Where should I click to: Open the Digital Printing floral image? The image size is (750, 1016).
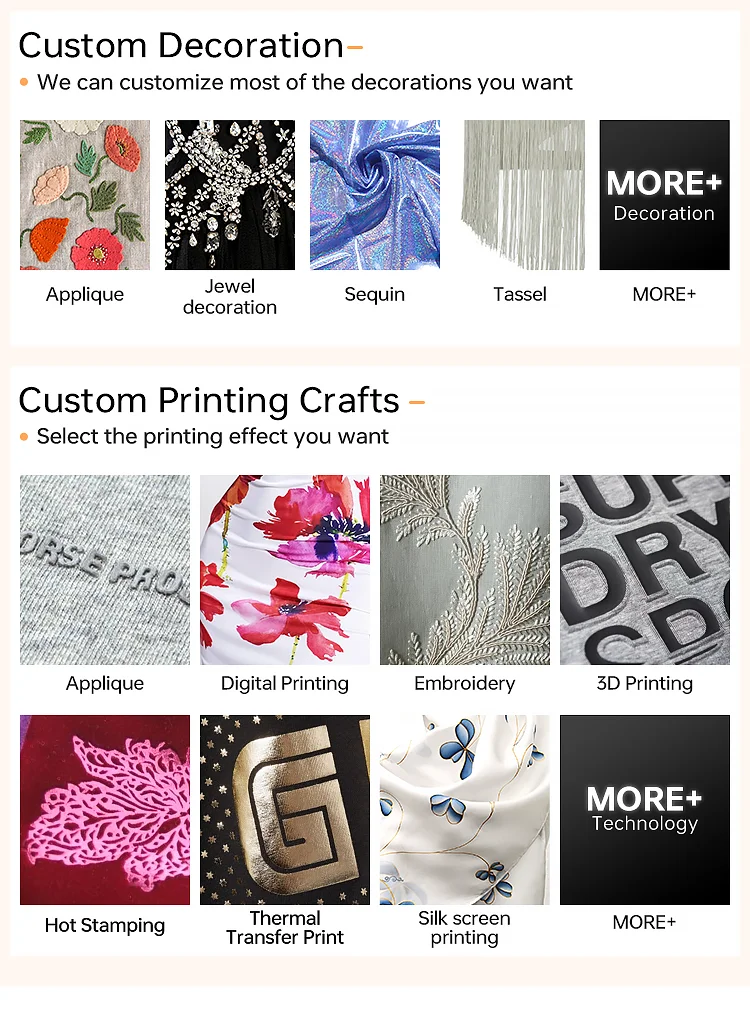[x=285, y=570]
